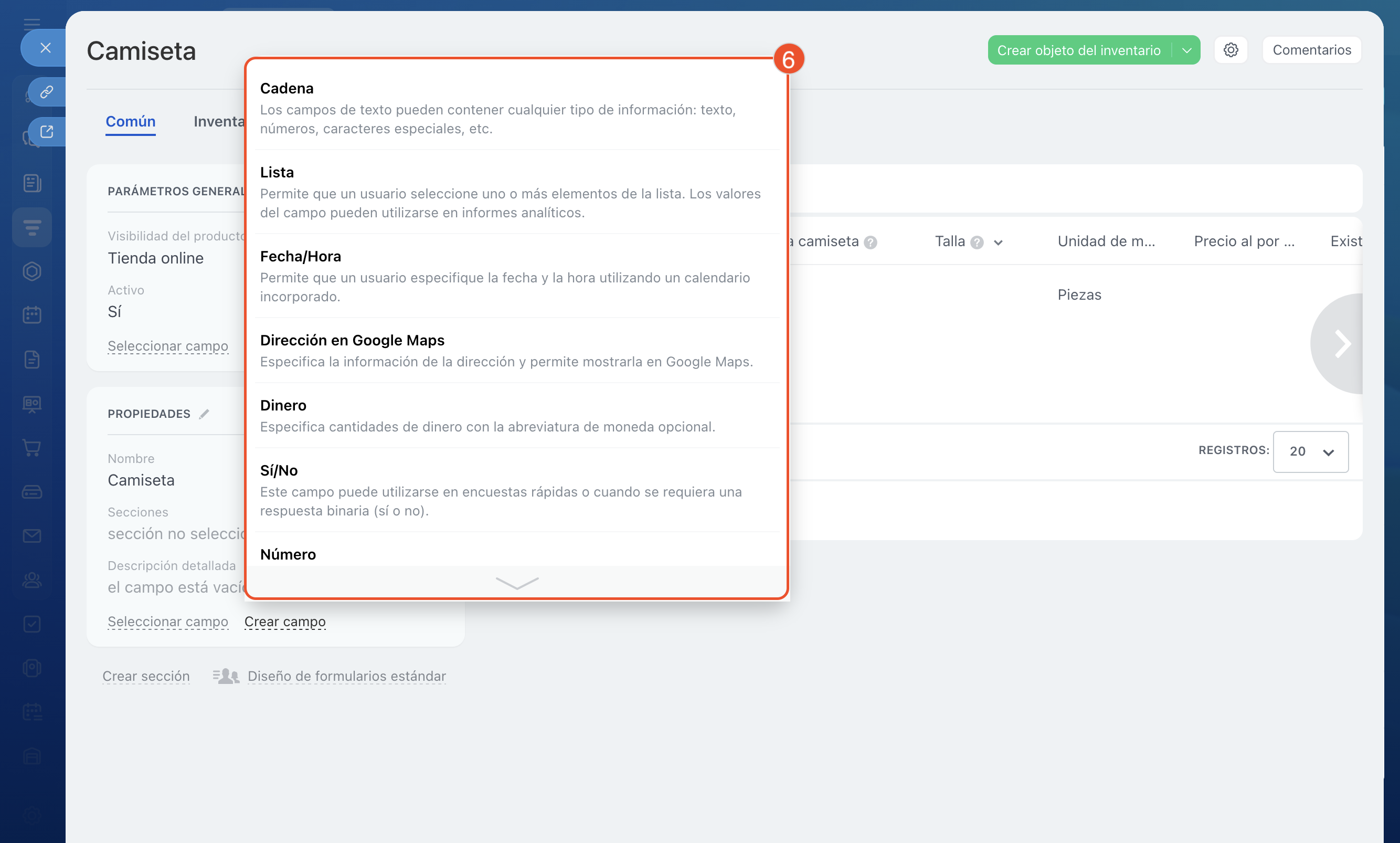Screen dimensions: 1400x843
Task: Expand the Crear objeto del inventario arrow
Action: [x=1186, y=50]
